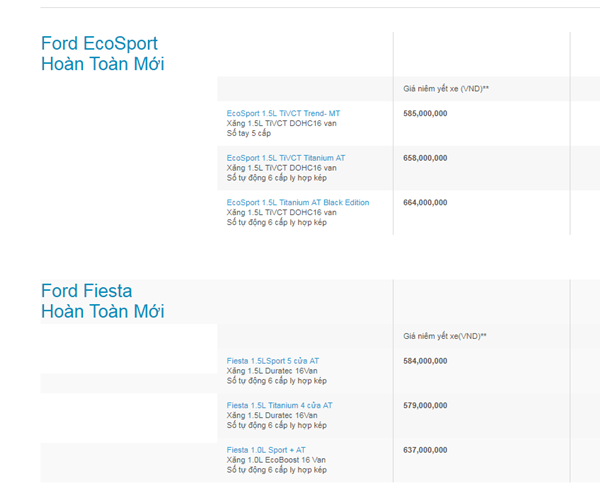Image resolution: width=600 pixels, height=490 pixels.
Task: Click EcoSport 1.5L Titanium AT Black Edition link
Action: click(x=297, y=203)
